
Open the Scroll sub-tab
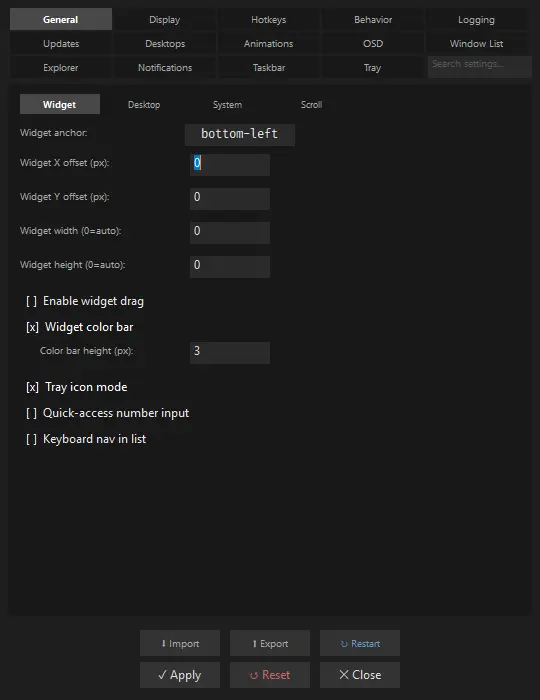point(311,104)
